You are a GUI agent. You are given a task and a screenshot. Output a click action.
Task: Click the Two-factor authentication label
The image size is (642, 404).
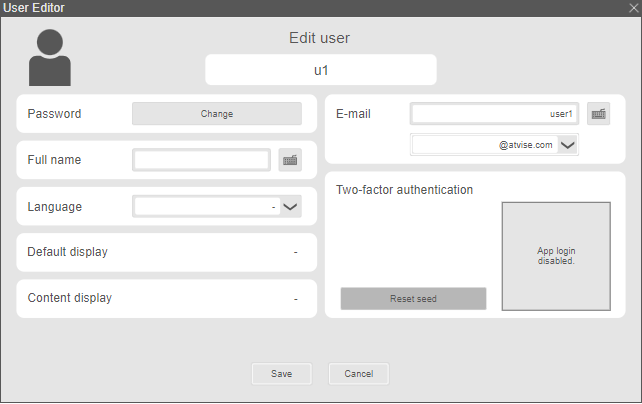404,190
